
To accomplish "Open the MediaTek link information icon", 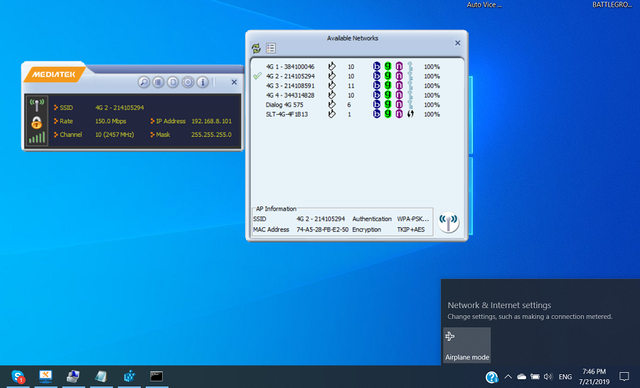I will click(x=158, y=82).
